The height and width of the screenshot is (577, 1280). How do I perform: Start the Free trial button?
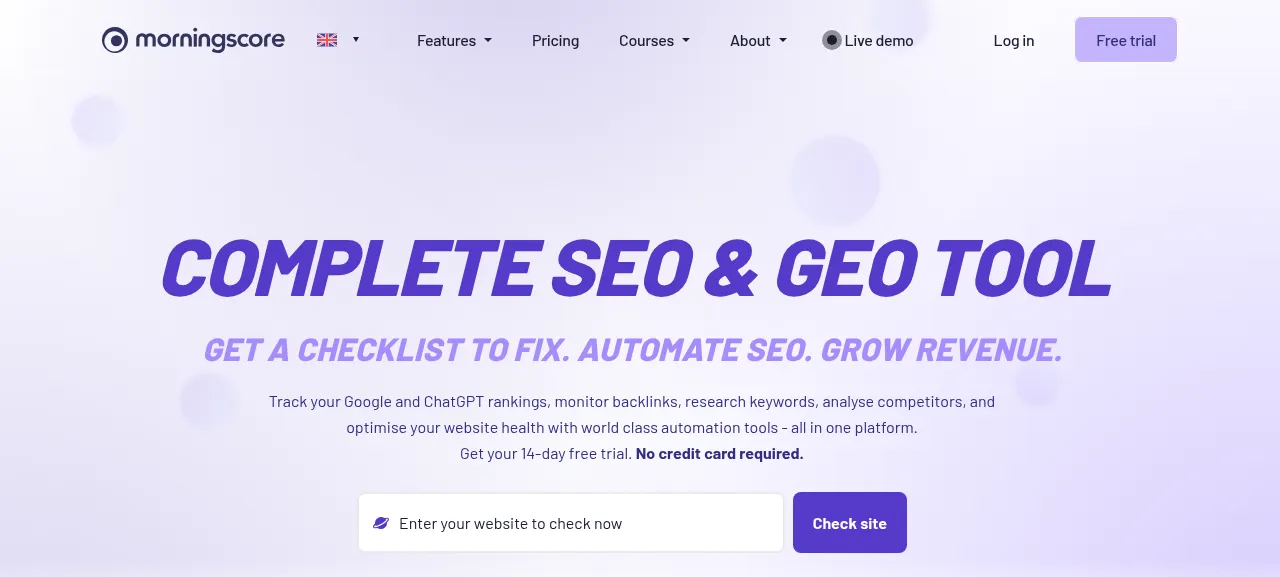[x=1126, y=40]
